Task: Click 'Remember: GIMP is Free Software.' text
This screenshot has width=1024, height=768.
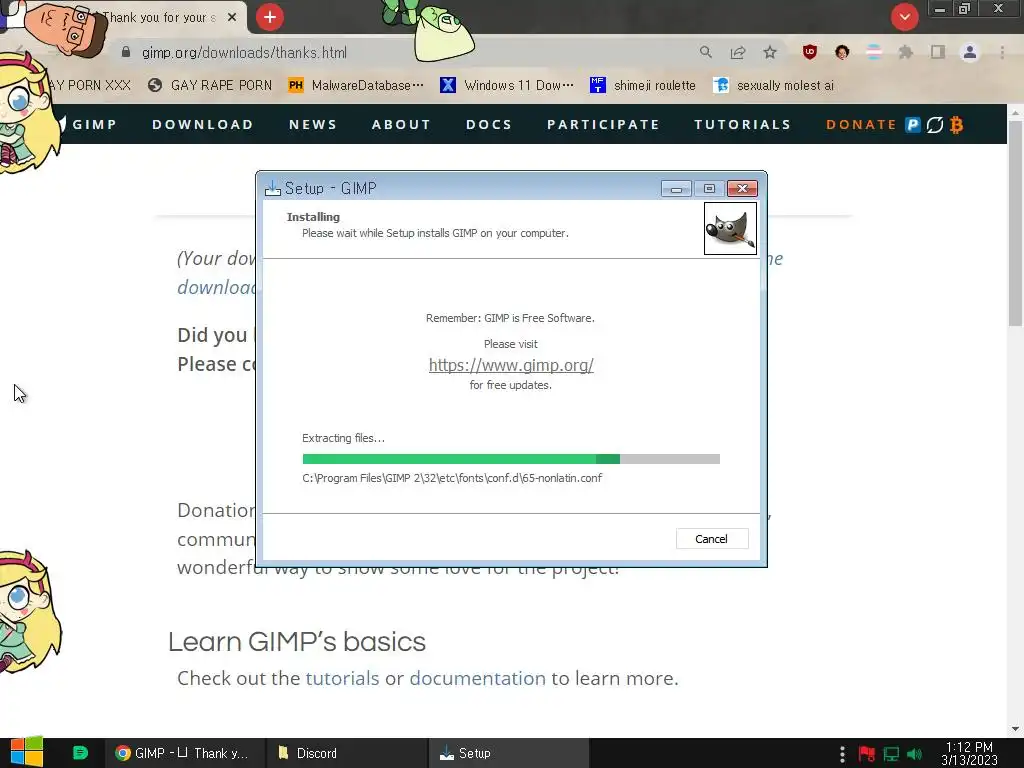Action: click(x=510, y=318)
